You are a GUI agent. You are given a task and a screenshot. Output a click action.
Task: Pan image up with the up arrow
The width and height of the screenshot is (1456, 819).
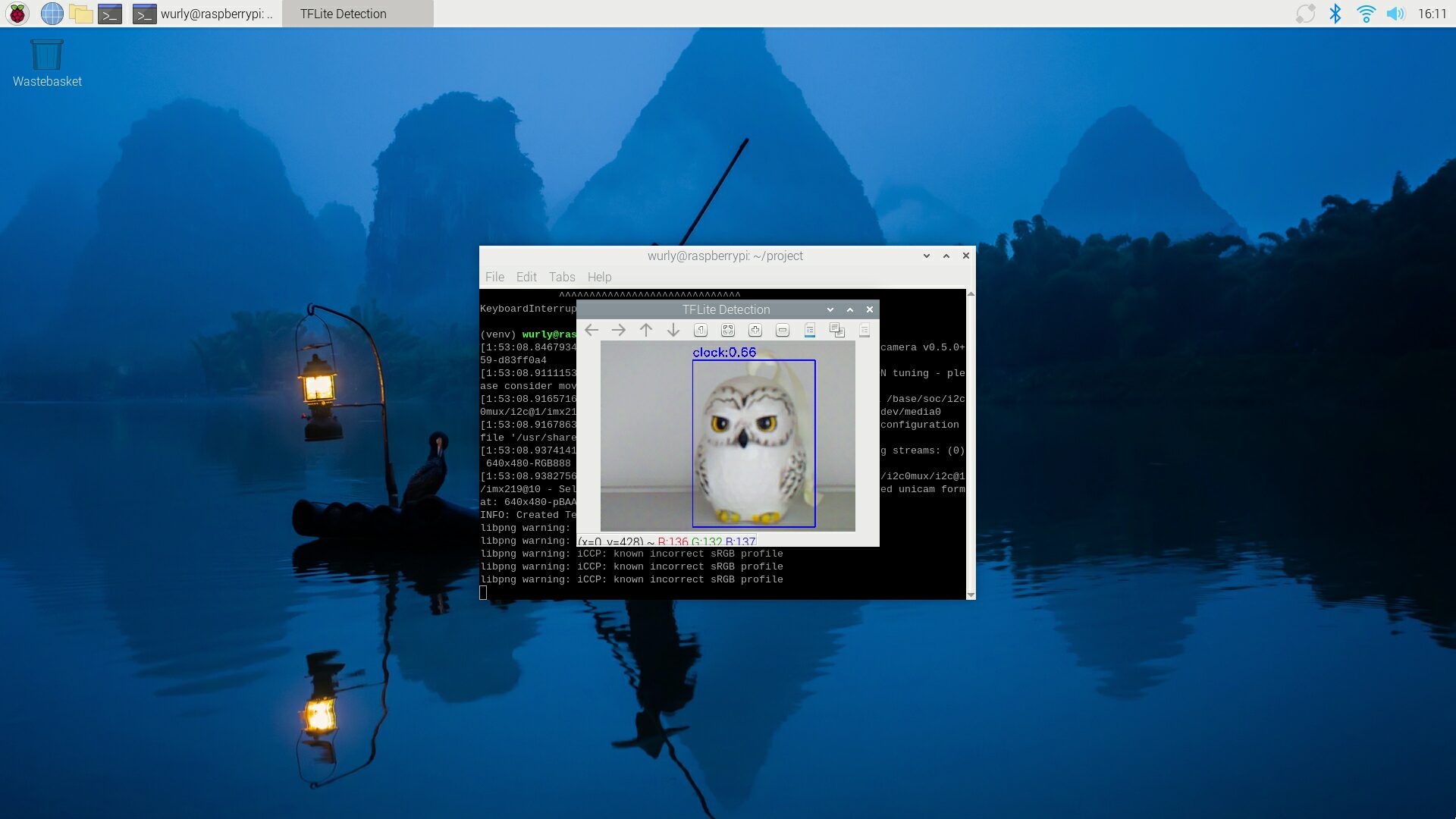(646, 330)
